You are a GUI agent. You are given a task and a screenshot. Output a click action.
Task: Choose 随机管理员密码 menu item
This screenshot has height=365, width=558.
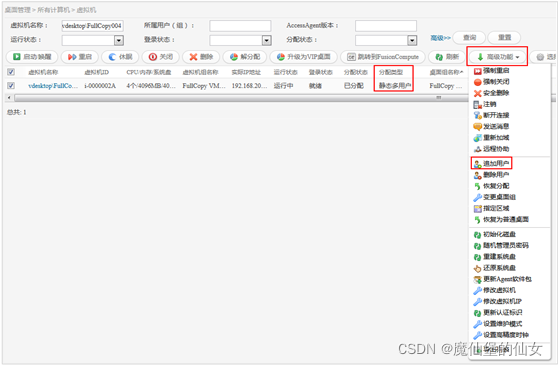[501, 245]
